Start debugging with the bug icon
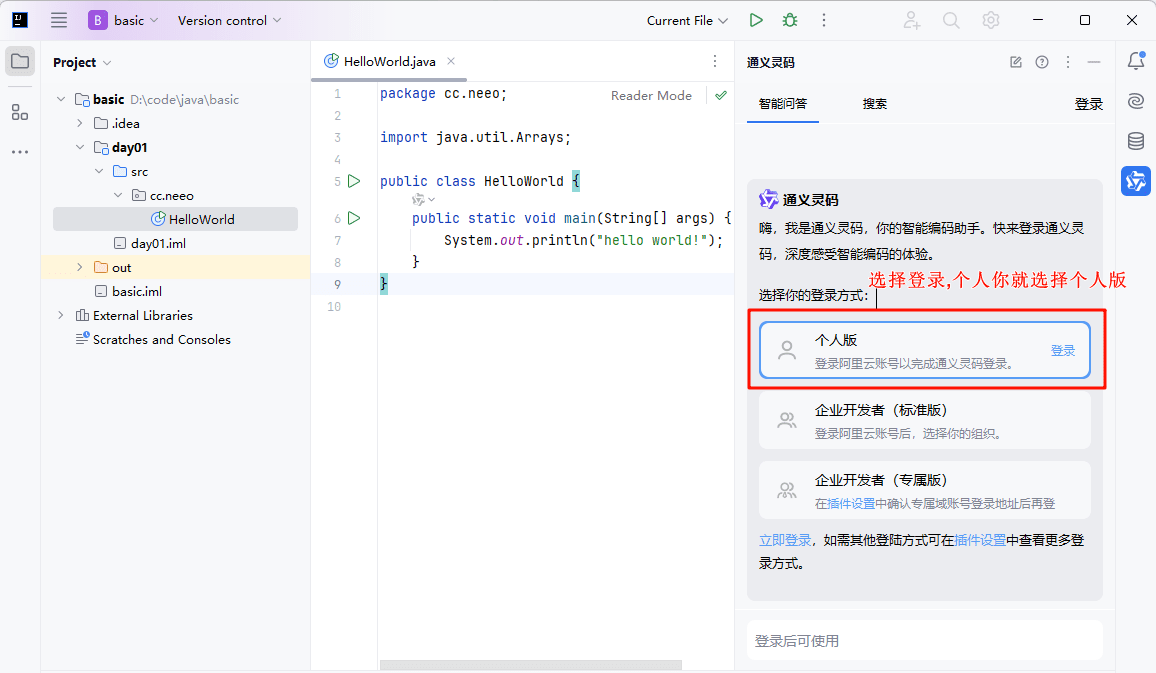This screenshot has height=673, width=1156. [790, 20]
